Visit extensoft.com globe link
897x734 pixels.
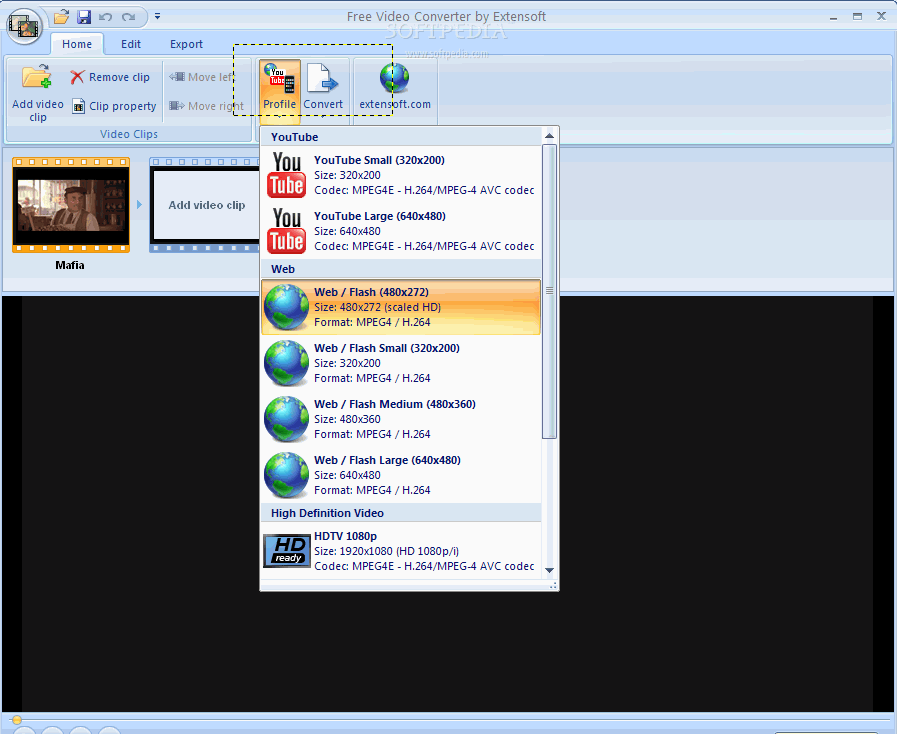pos(395,87)
